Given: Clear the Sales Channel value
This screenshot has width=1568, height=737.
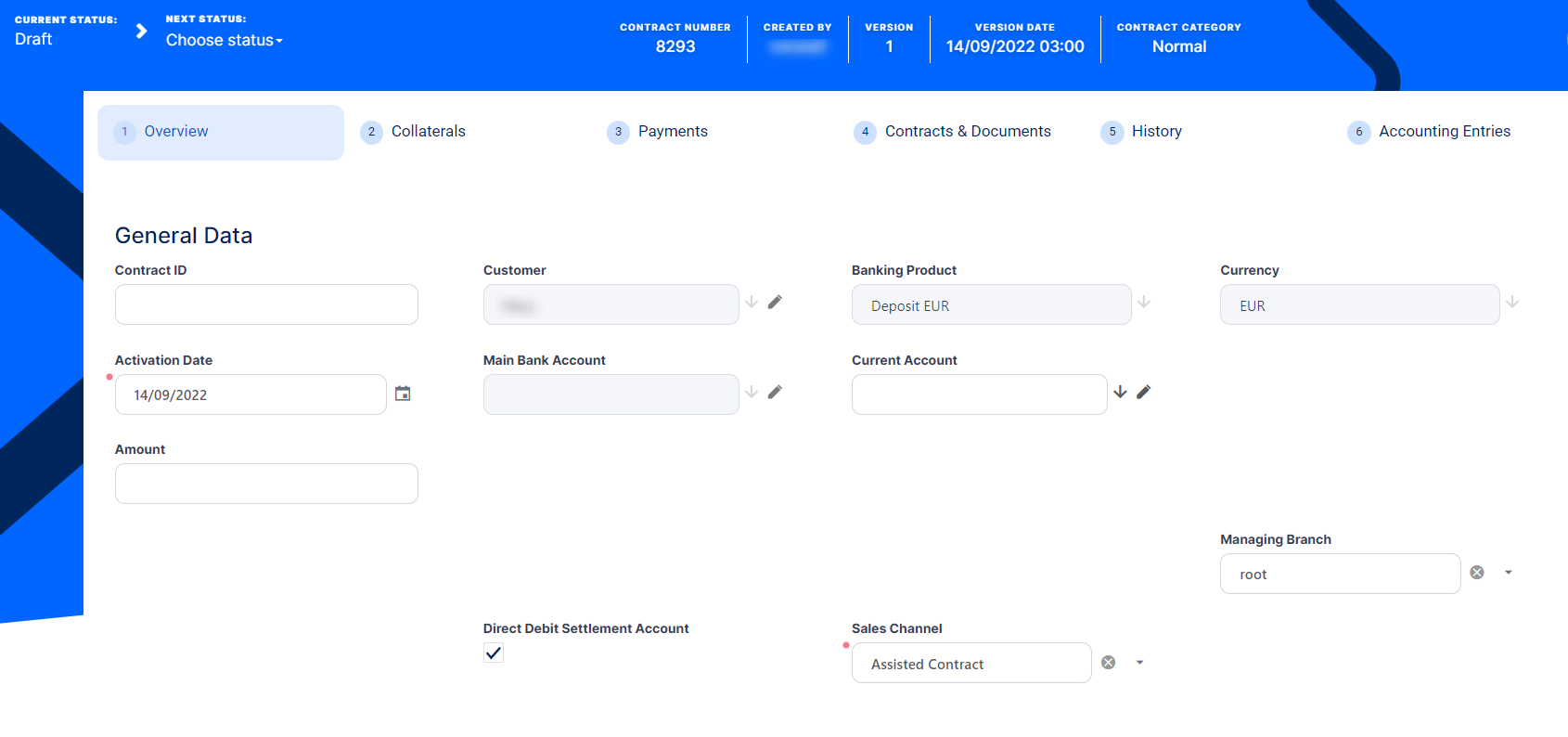Looking at the screenshot, I should [1108, 663].
